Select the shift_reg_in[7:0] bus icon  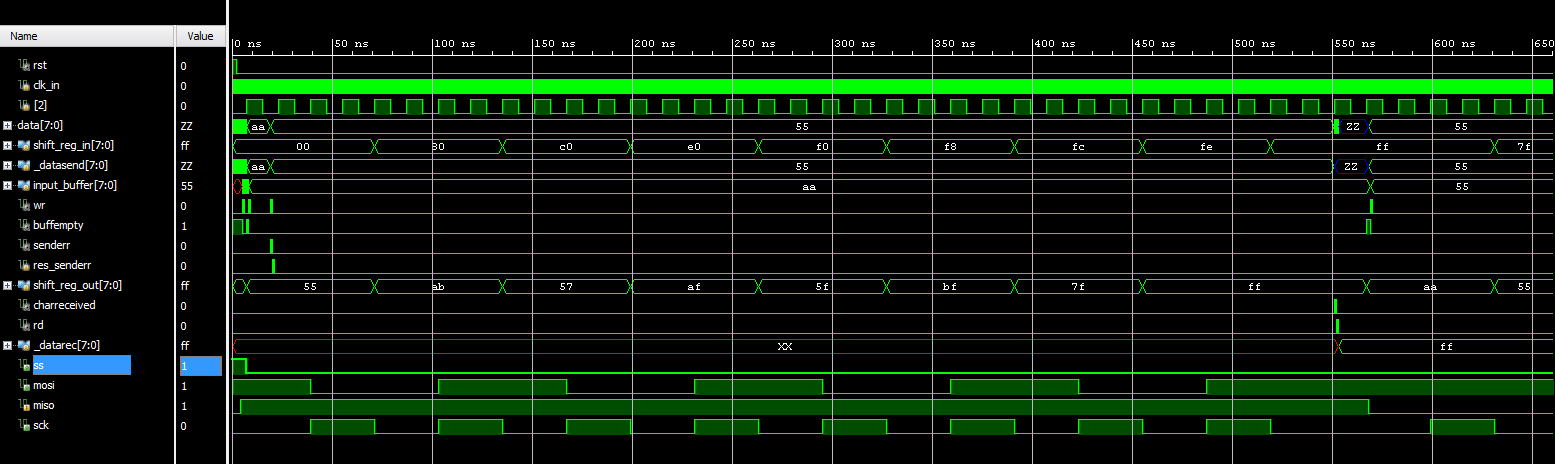click(23, 146)
